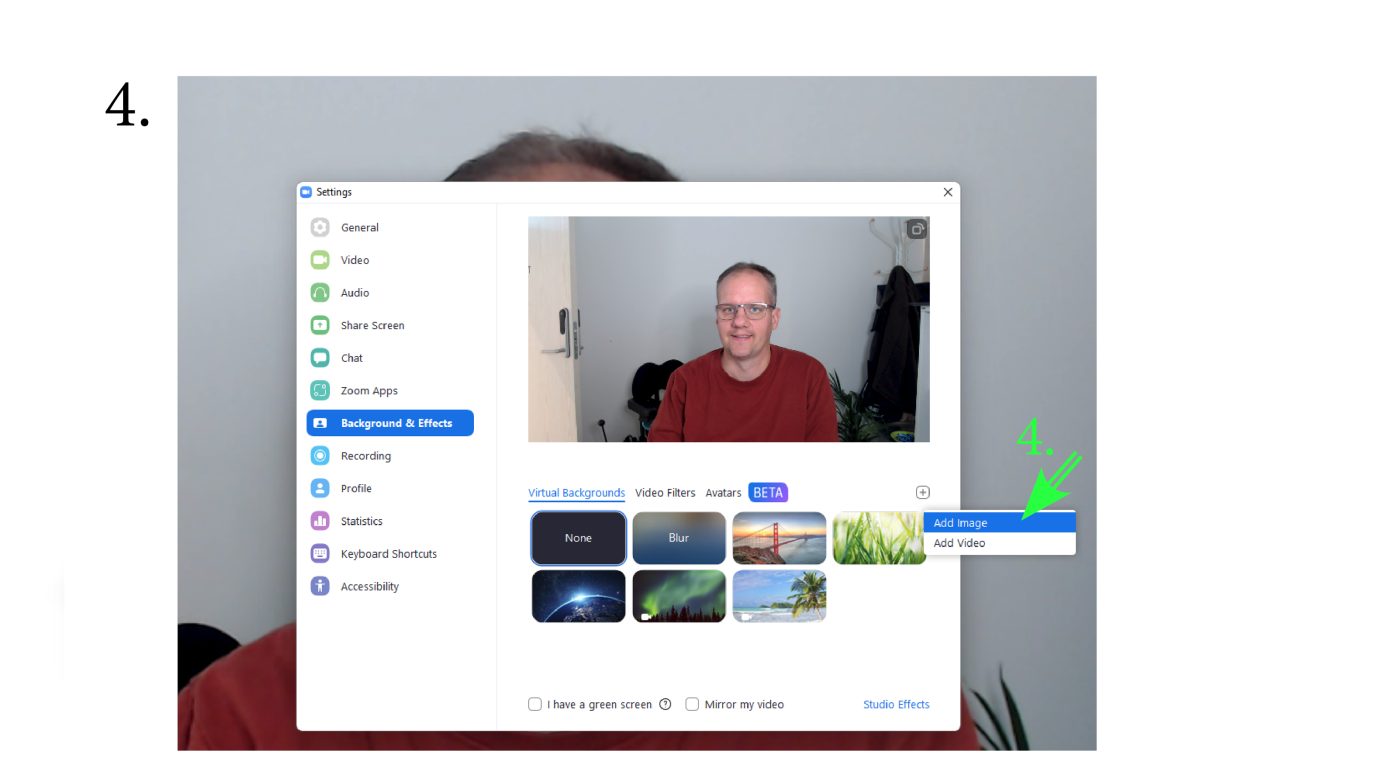
Task: Click the Statistics bar chart icon
Action: 320,521
